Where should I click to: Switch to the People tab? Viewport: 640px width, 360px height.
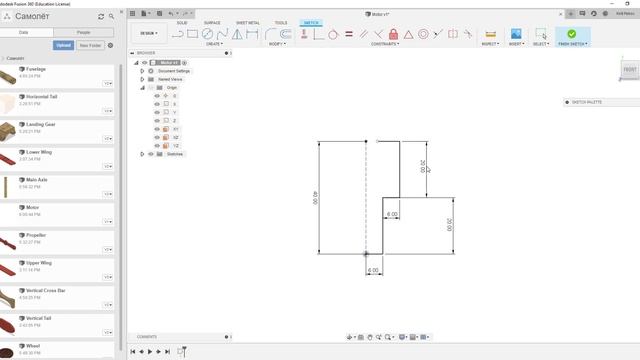click(x=84, y=32)
